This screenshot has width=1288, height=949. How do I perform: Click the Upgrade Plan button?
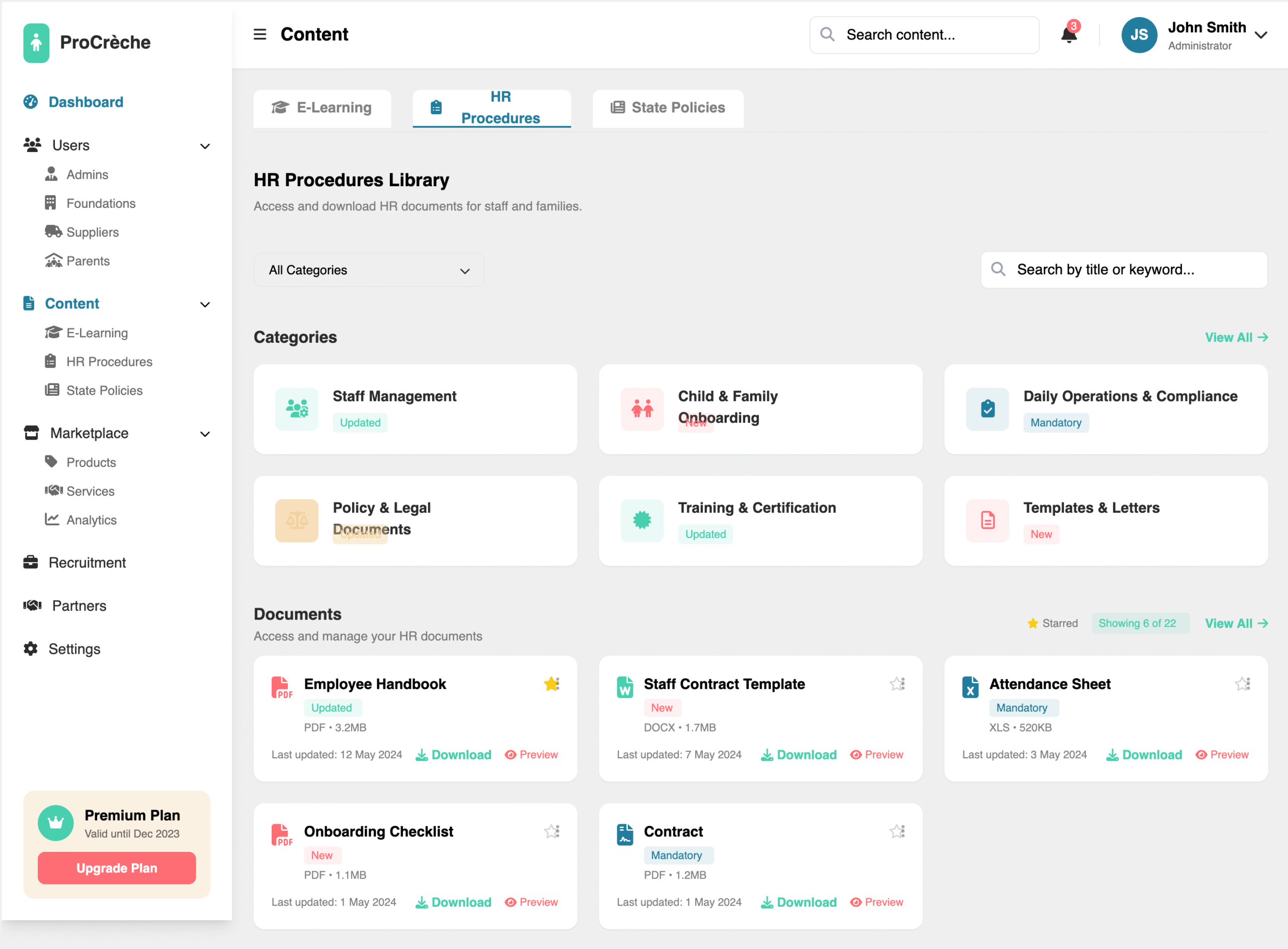coord(117,867)
